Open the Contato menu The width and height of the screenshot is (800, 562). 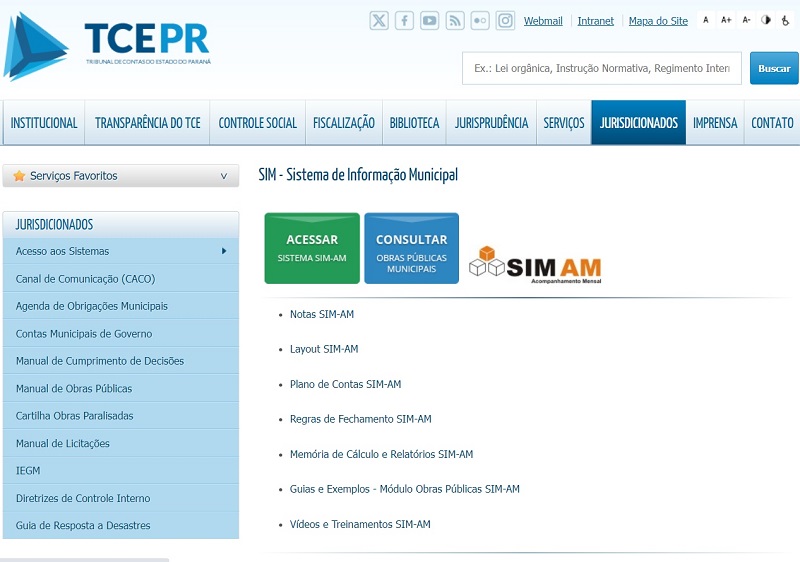coord(772,123)
